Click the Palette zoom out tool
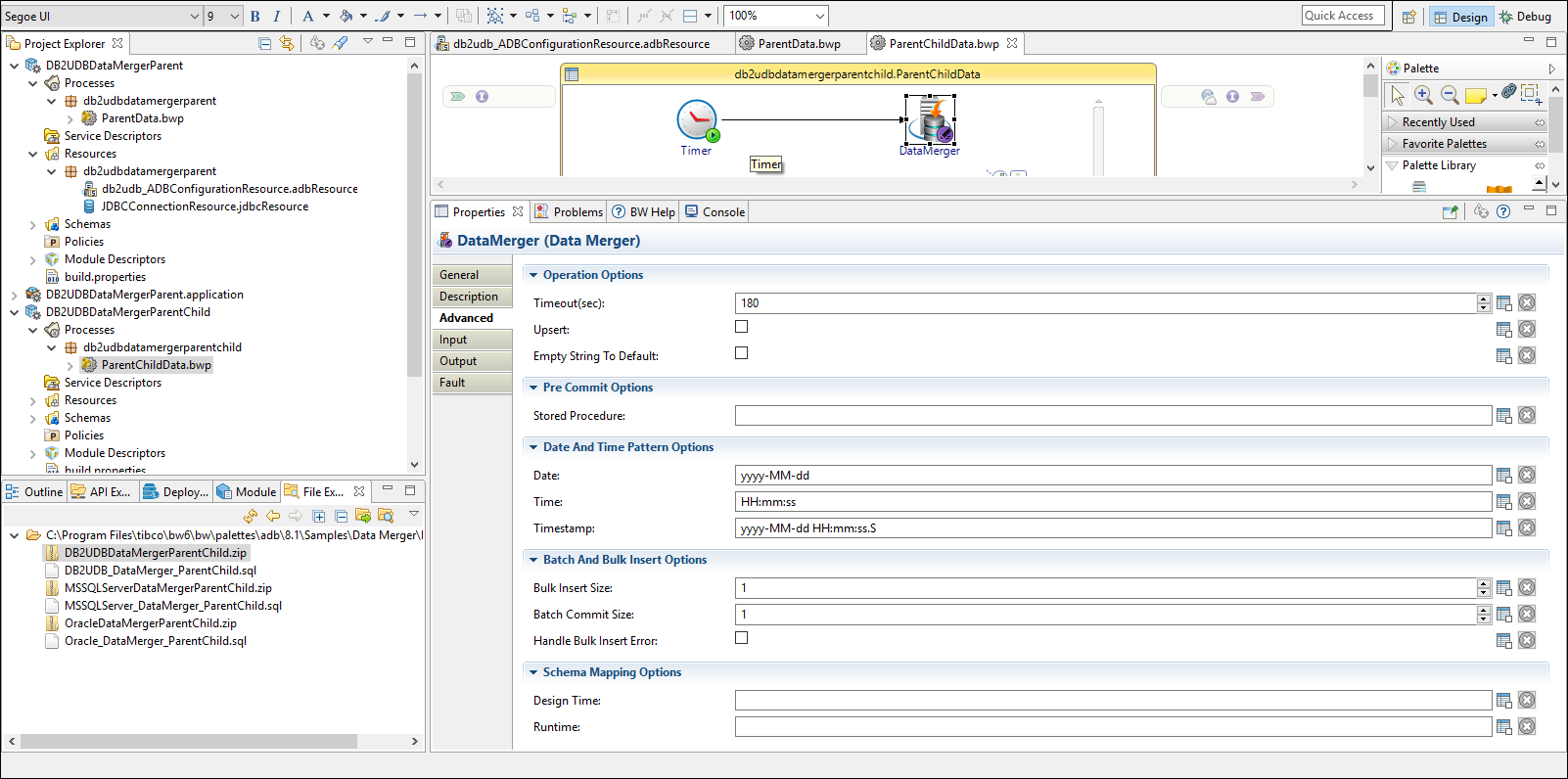Image resolution: width=1568 pixels, height=779 pixels. pos(1450,95)
